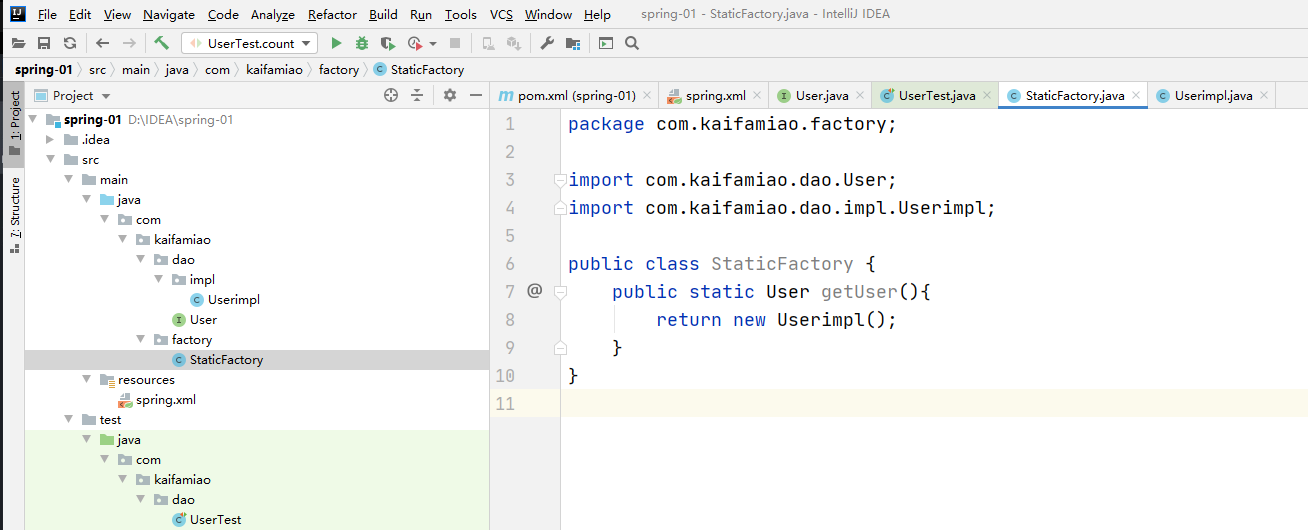Click the word Userimpl on code line 8
The height and width of the screenshot is (530, 1308).
[x=821, y=320]
